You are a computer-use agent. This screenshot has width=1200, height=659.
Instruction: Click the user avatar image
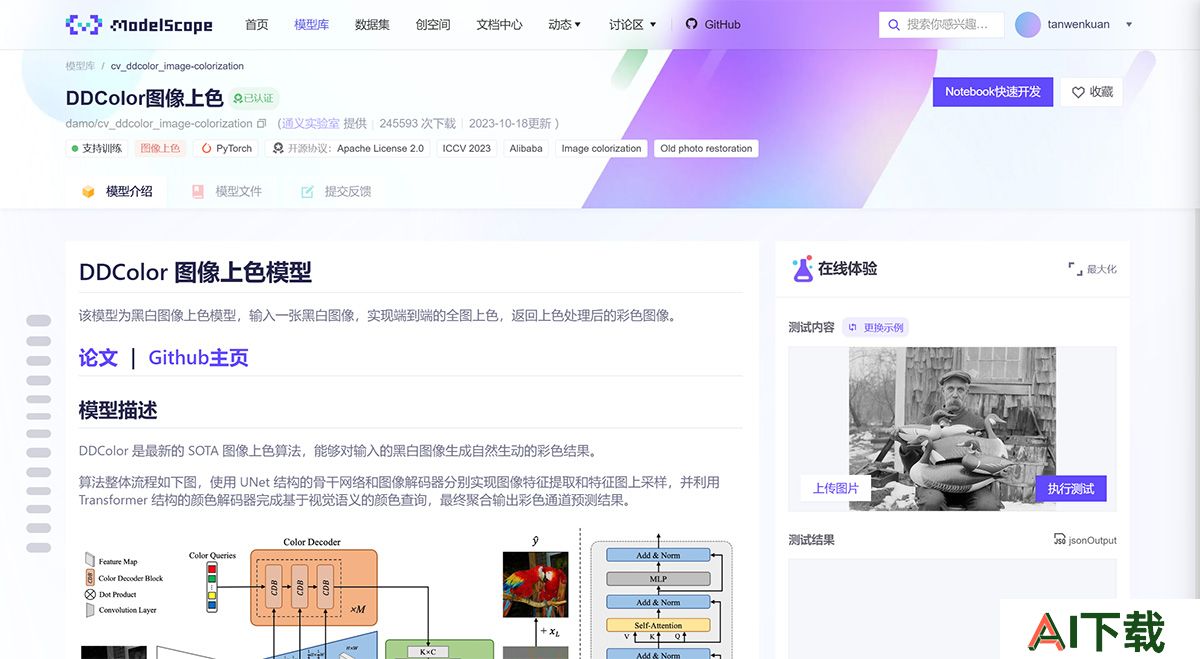(x=1028, y=24)
